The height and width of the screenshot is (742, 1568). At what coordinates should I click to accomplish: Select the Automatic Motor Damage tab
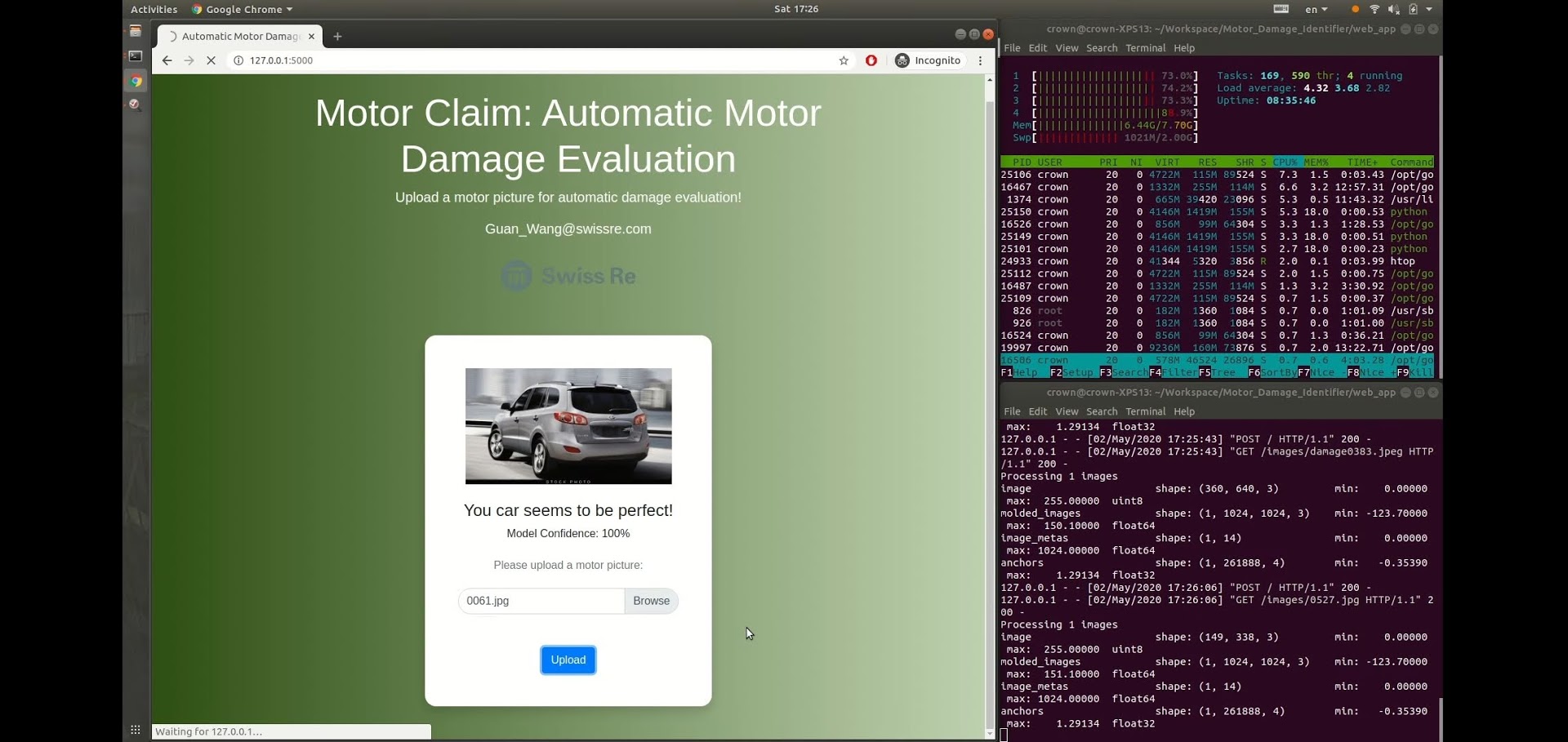point(240,36)
